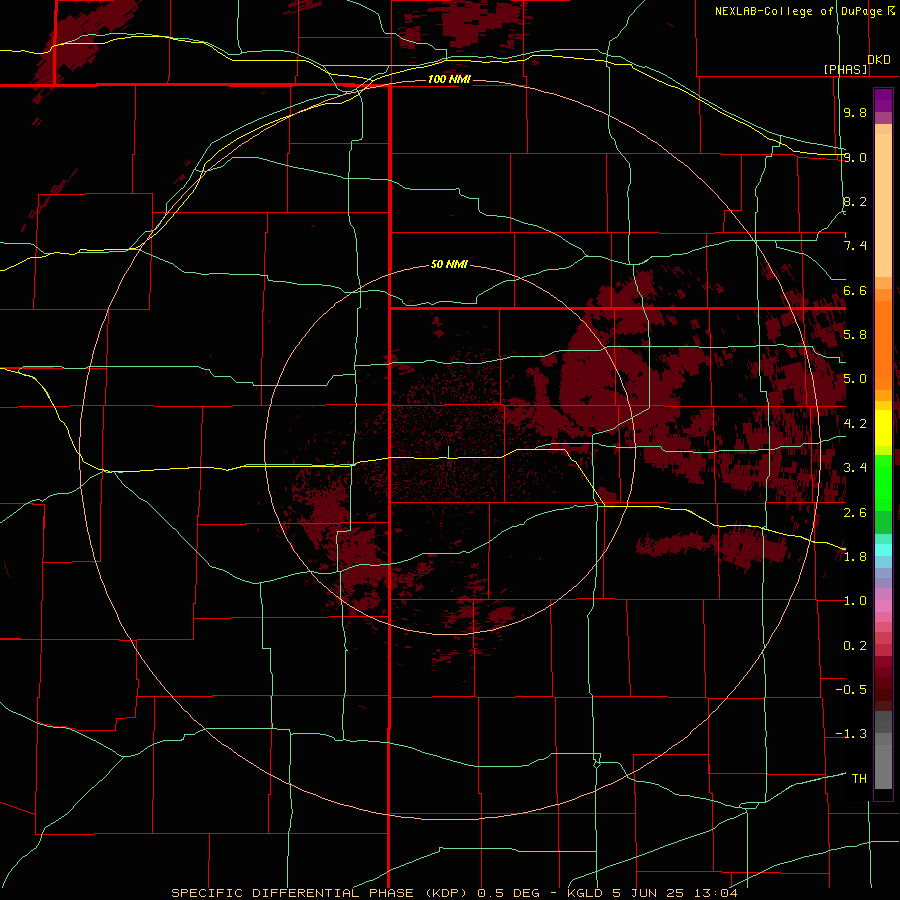Click the 5.8 scale value
This screenshot has height=900, width=900.
tap(855, 335)
